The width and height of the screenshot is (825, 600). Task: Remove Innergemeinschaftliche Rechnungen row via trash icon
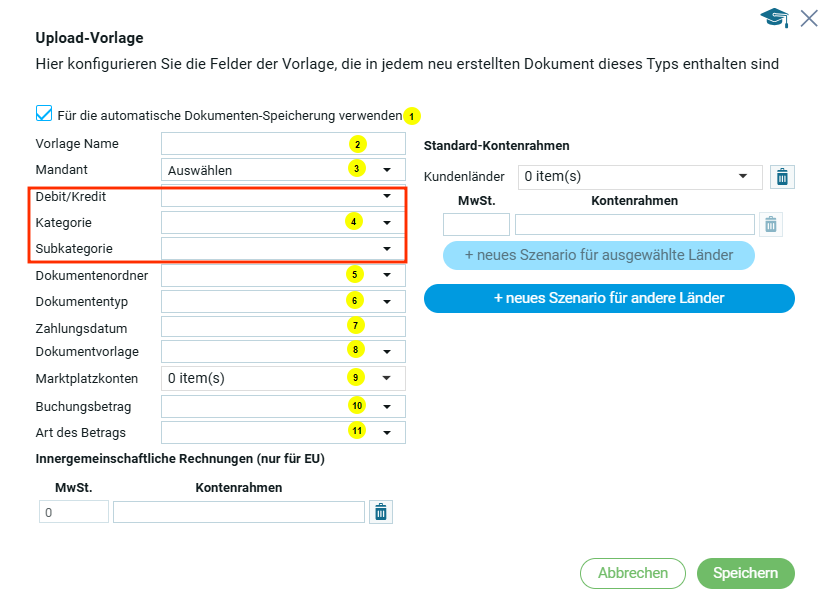(380, 512)
